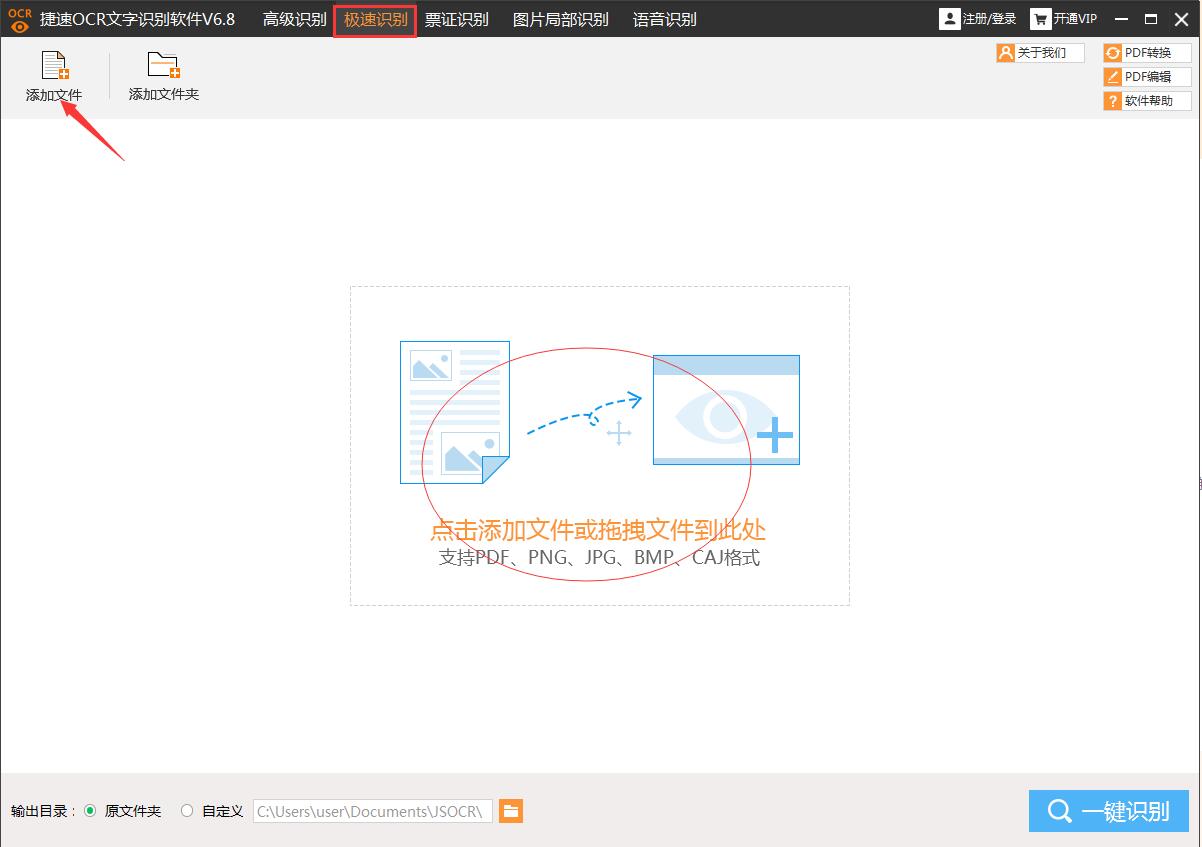Viewport: 1202px width, 847px height.
Task: Select the 原文件夹 output radio button
Action: pos(90,811)
